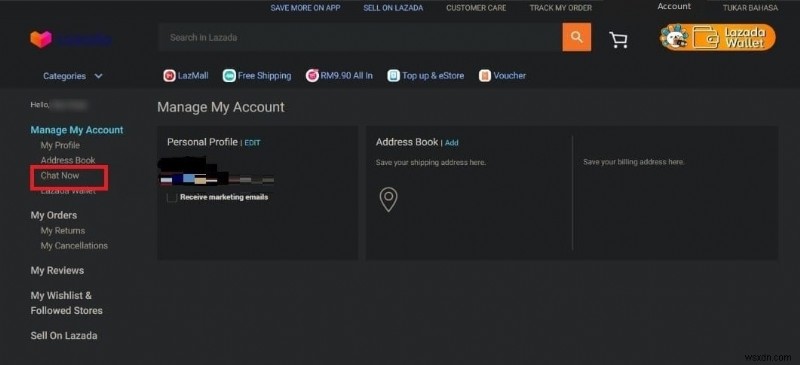
Task: Click the Manage My Account page heading
Action: click(x=221, y=107)
